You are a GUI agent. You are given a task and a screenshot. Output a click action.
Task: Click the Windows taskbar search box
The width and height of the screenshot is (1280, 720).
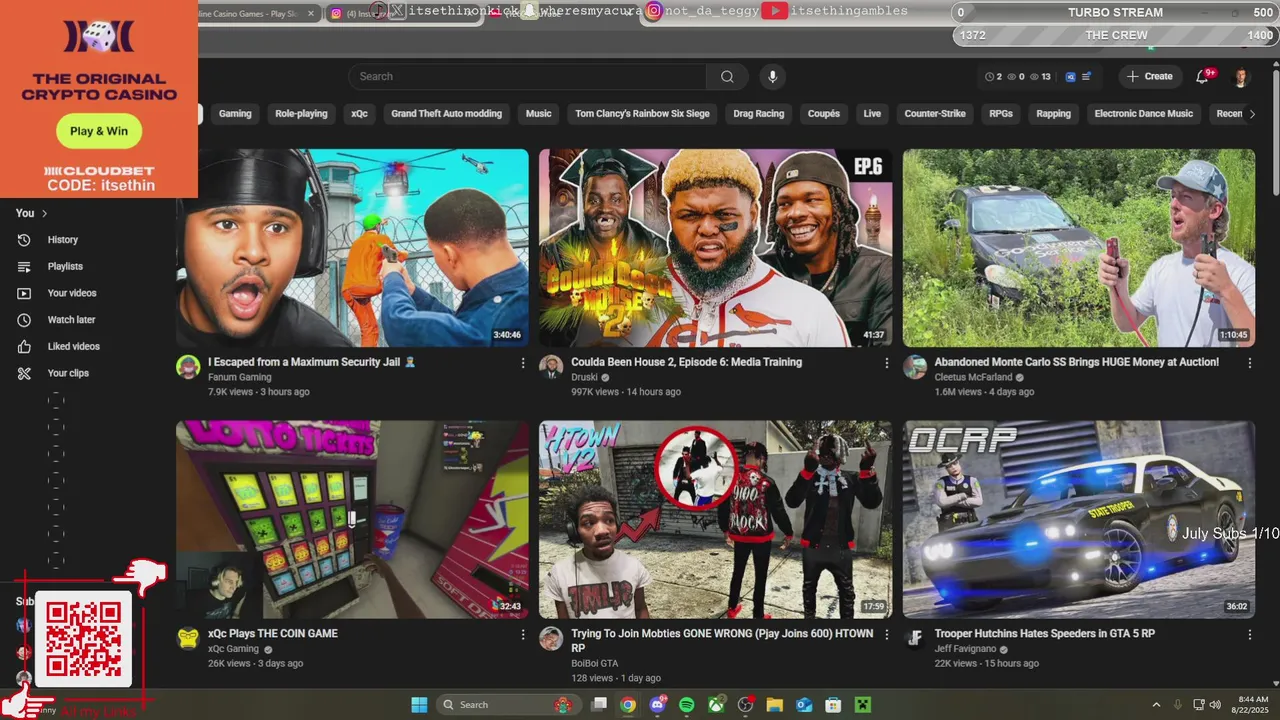507,705
